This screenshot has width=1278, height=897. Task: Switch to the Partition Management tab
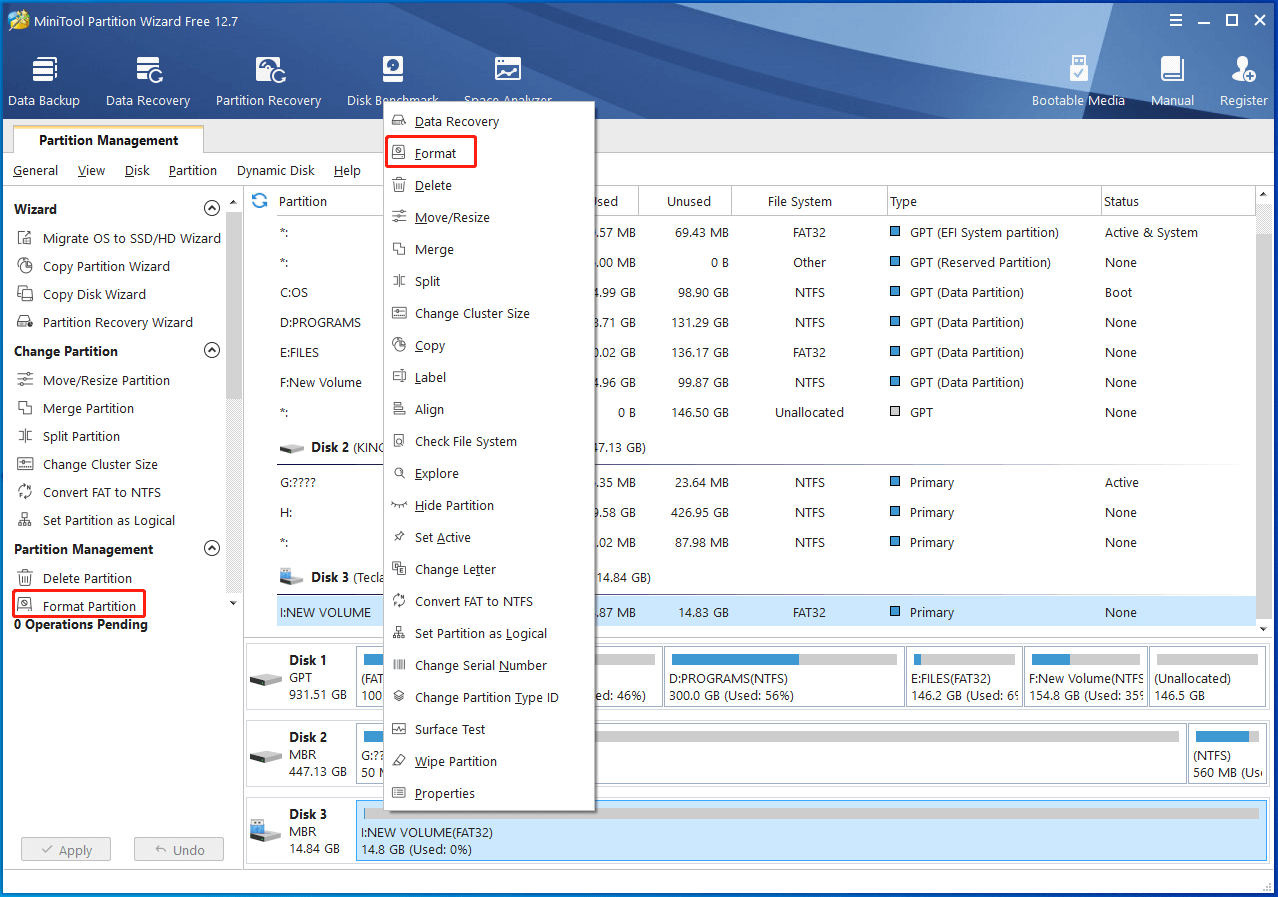(x=108, y=141)
